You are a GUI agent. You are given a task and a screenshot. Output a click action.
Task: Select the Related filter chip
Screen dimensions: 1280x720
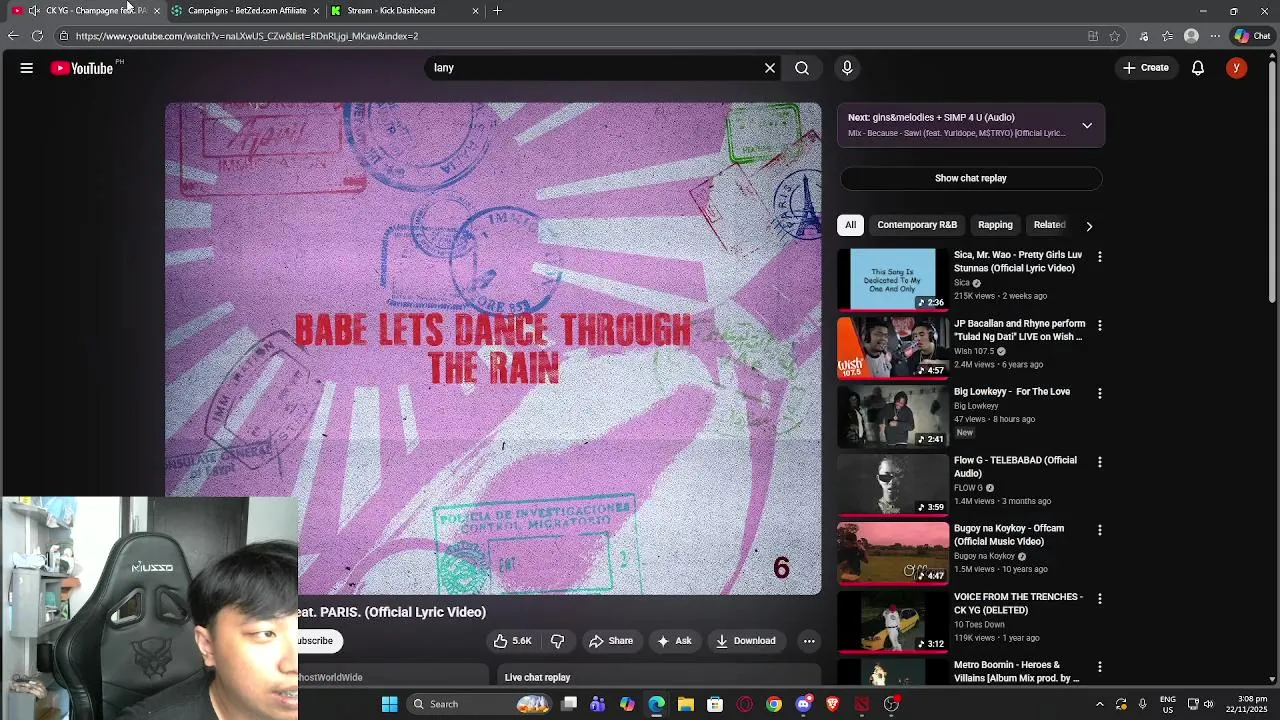[x=1049, y=225]
